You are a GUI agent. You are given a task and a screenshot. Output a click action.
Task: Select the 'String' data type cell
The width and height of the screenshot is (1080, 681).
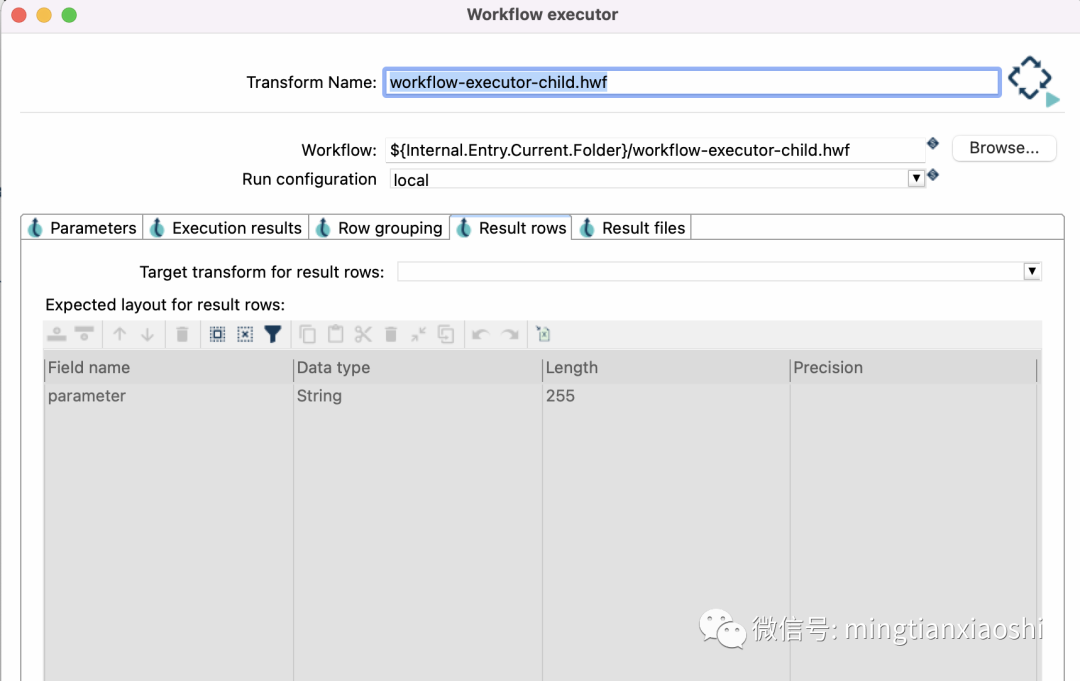[417, 396]
